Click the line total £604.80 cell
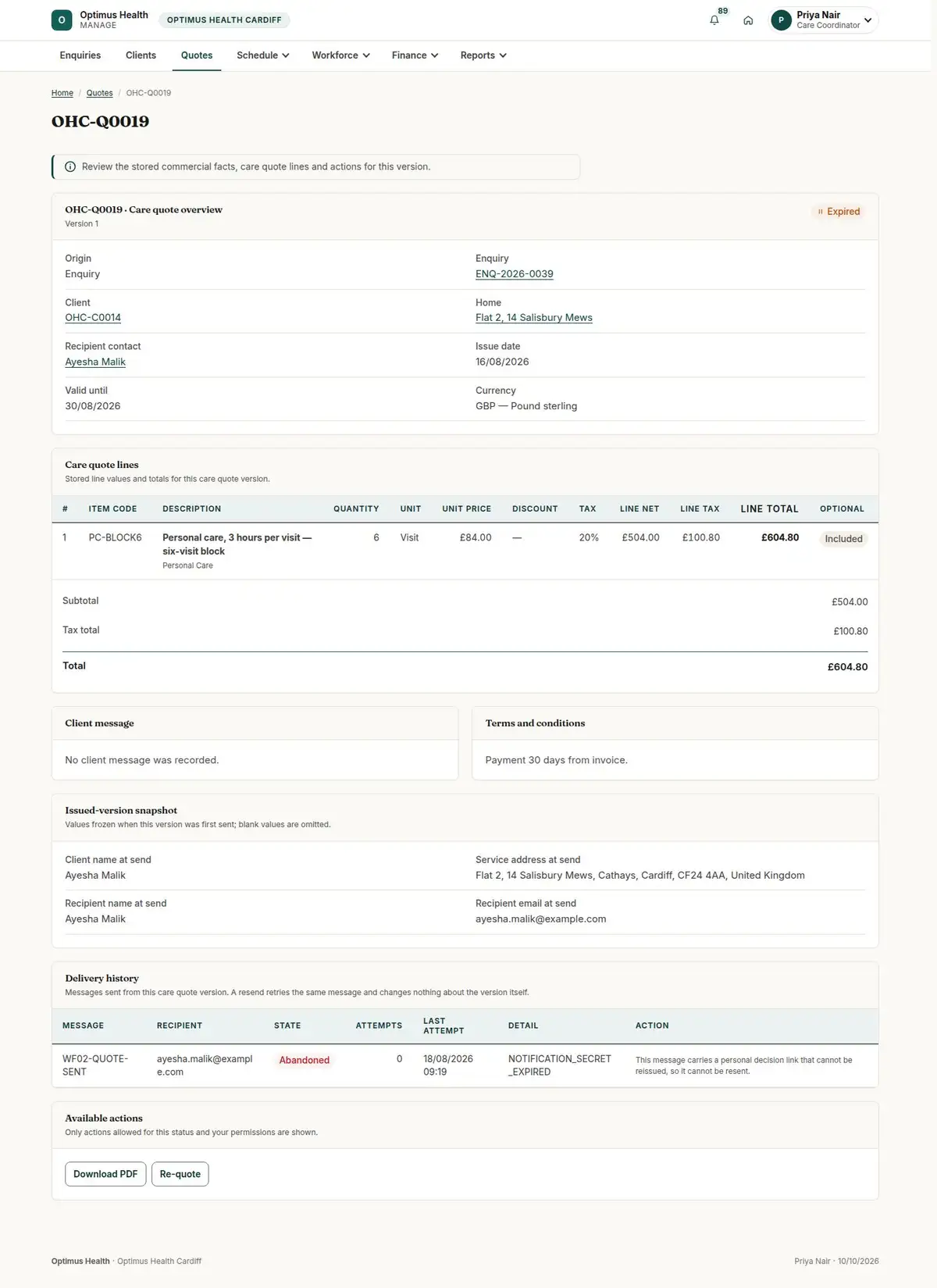Viewport: 937px width, 1288px height. point(780,538)
